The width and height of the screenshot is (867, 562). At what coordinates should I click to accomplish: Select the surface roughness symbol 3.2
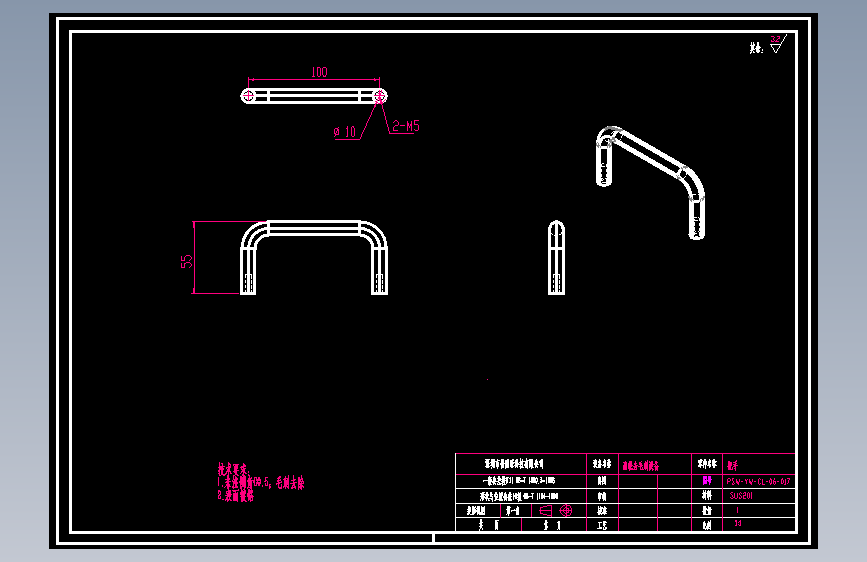(777, 44)
